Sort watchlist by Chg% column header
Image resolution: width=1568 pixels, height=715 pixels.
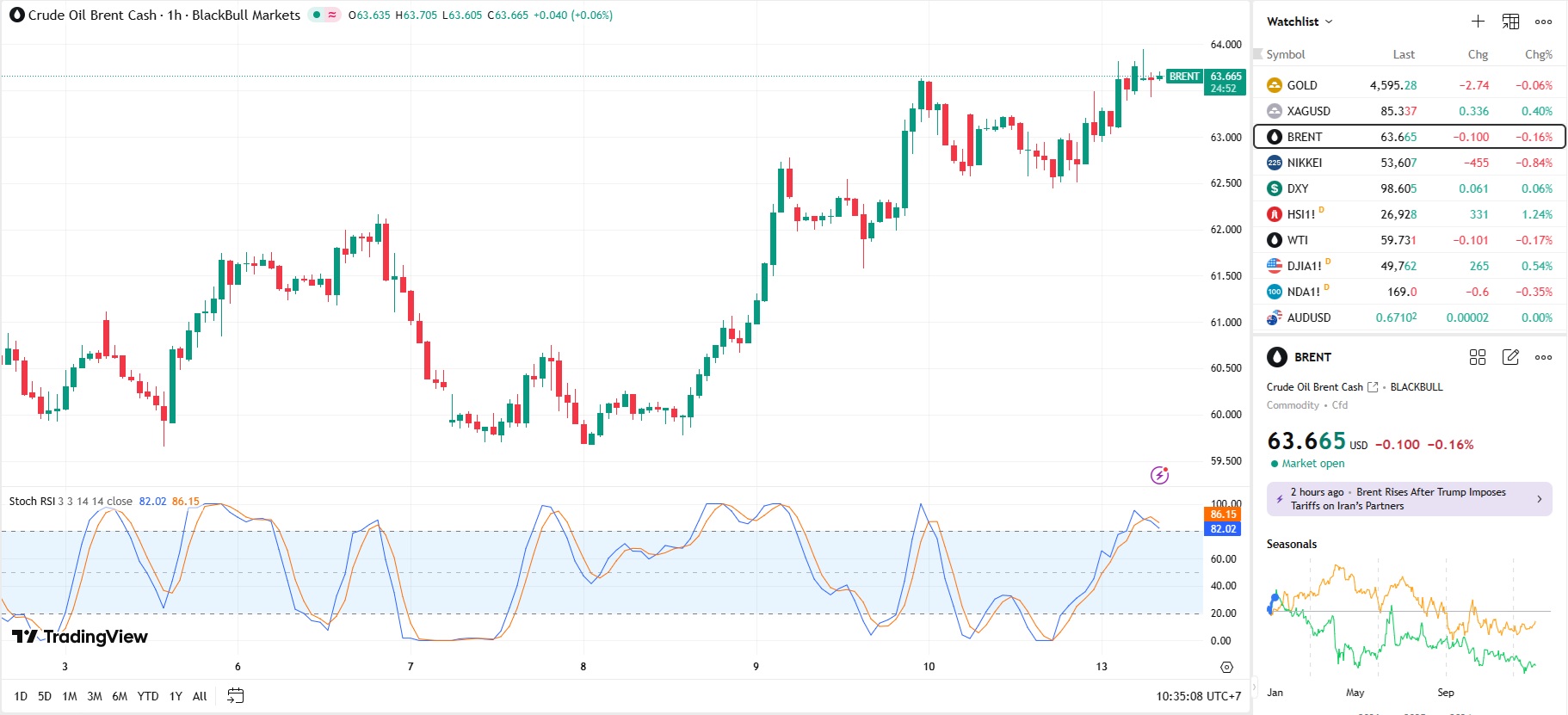1538,54
